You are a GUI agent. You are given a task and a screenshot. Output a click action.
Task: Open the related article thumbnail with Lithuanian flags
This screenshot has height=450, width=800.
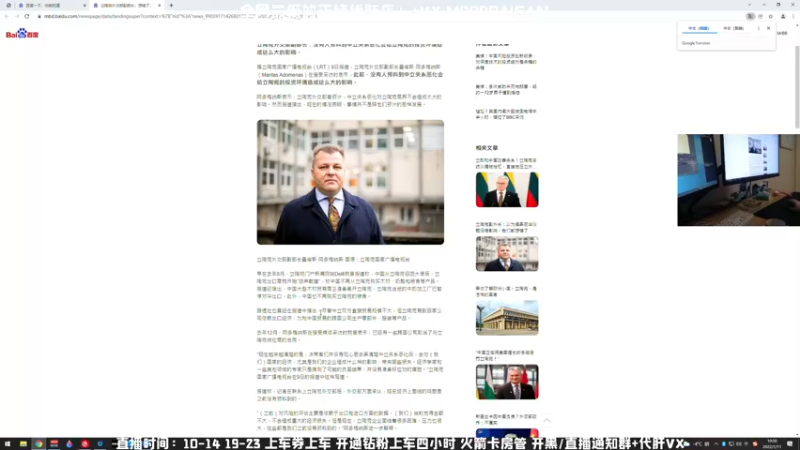click(507, 189)
